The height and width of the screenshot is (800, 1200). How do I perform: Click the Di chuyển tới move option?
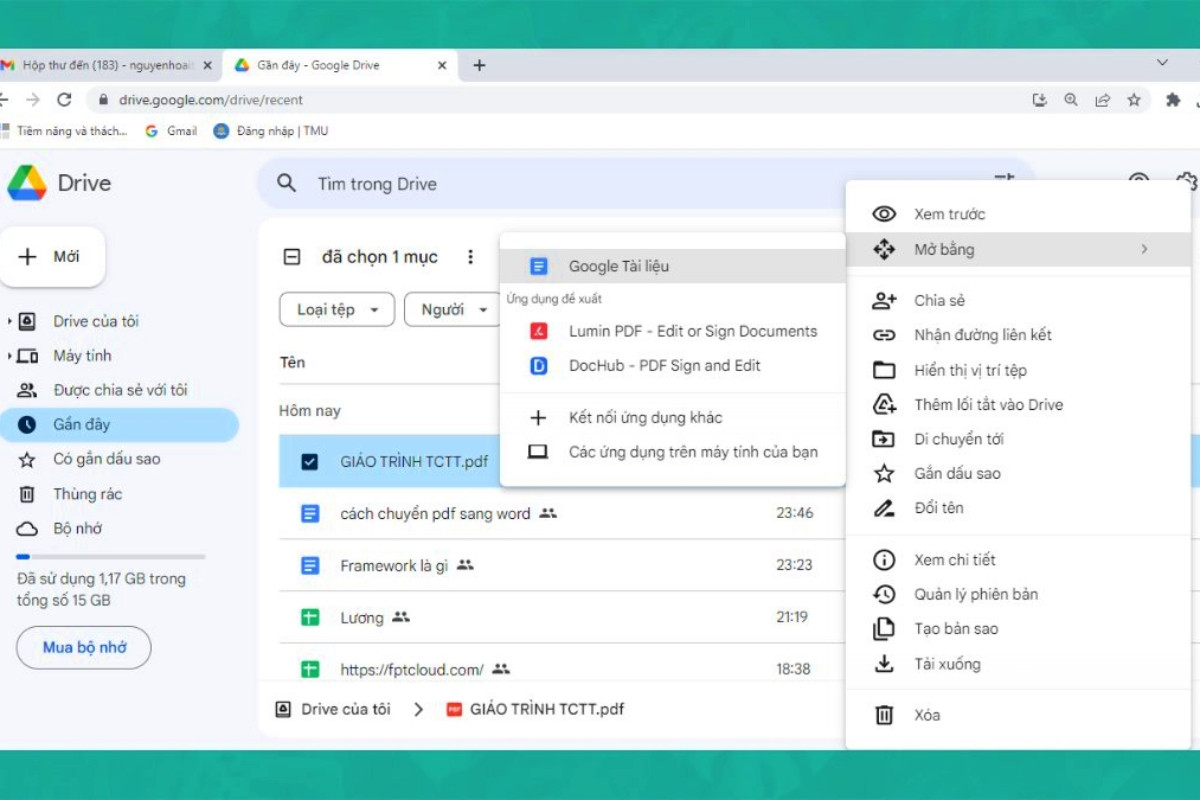(1018, 439)
